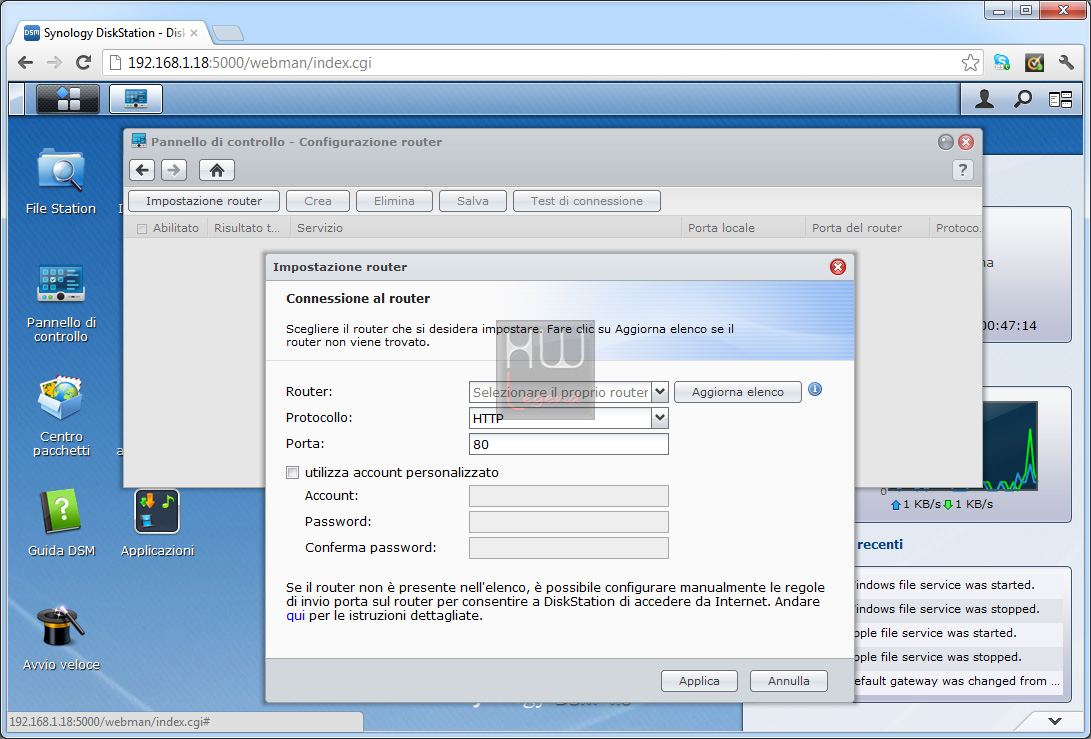The image size is (1091, 739).
Task: Sort by Porta del router column
Action: click(x=867, y=228)
